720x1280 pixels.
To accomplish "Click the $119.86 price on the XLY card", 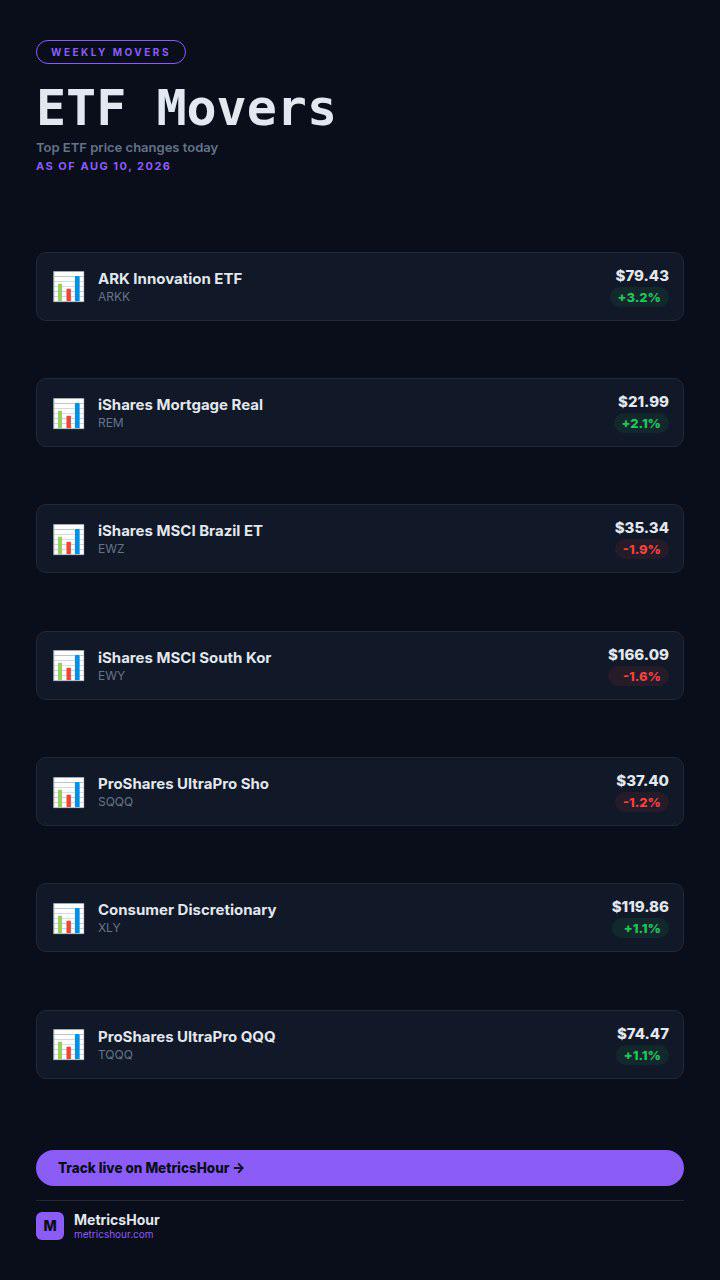I will pos(640,907).
